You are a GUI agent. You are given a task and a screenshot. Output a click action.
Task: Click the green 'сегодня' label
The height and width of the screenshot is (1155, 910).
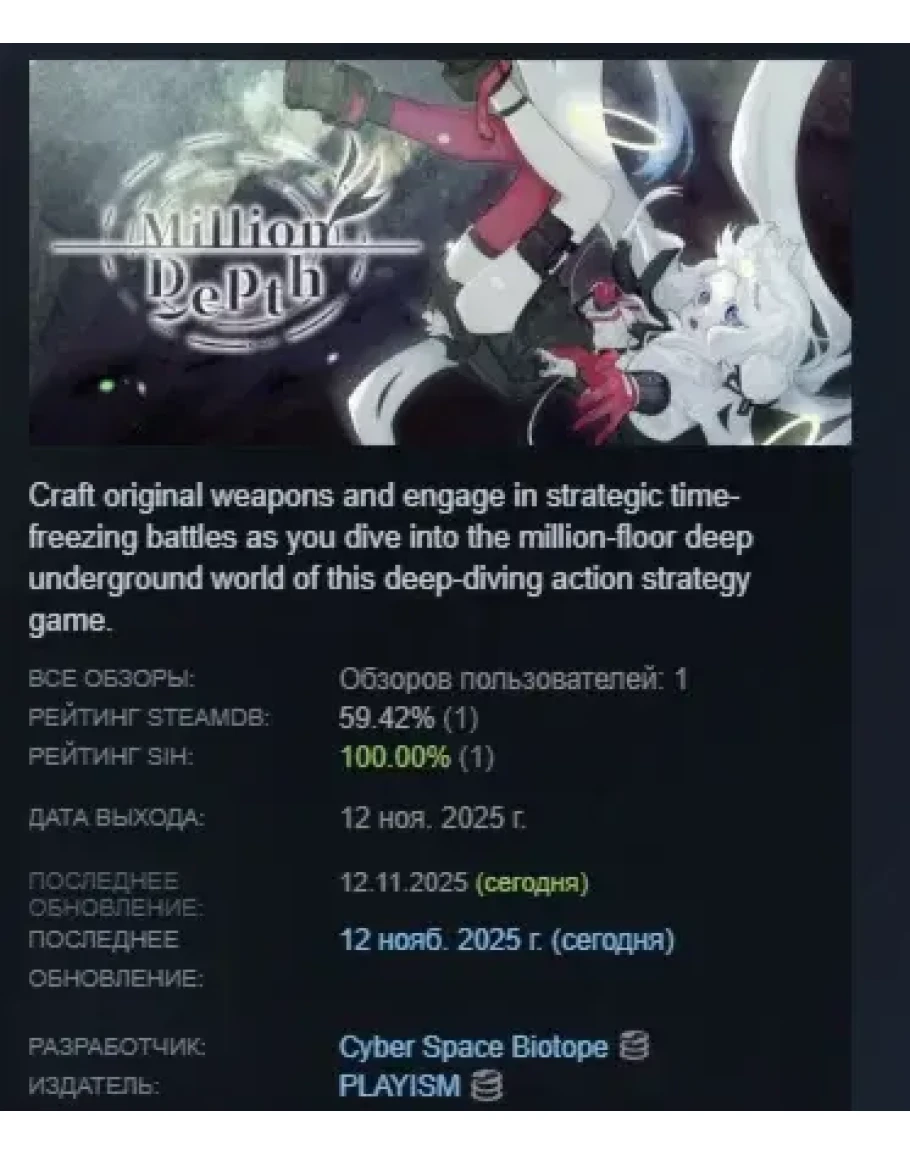[x=532, y=882]
